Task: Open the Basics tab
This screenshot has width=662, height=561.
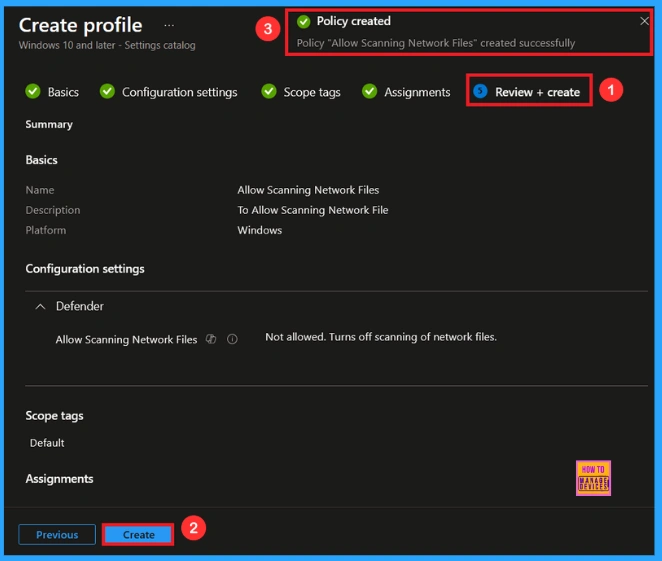Action: coord(63,92)
